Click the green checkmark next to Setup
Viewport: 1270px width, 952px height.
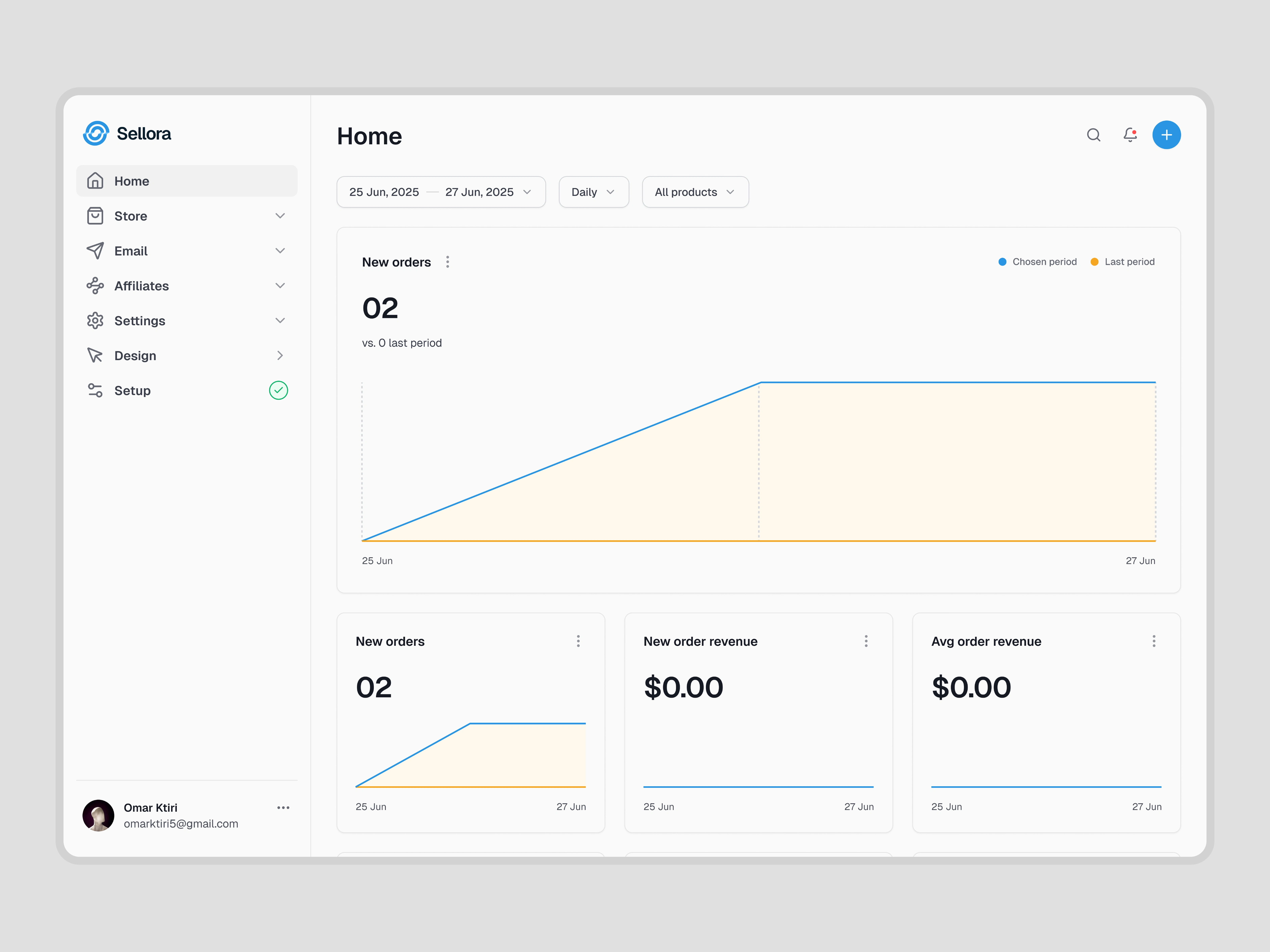[278, 390]
